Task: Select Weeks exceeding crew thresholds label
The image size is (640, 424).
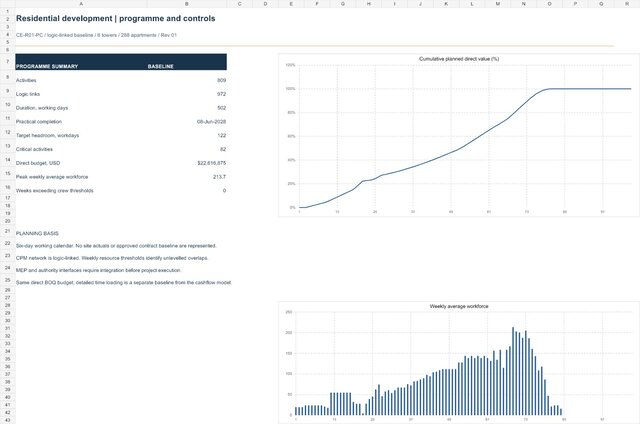Action: pos(55,191)
